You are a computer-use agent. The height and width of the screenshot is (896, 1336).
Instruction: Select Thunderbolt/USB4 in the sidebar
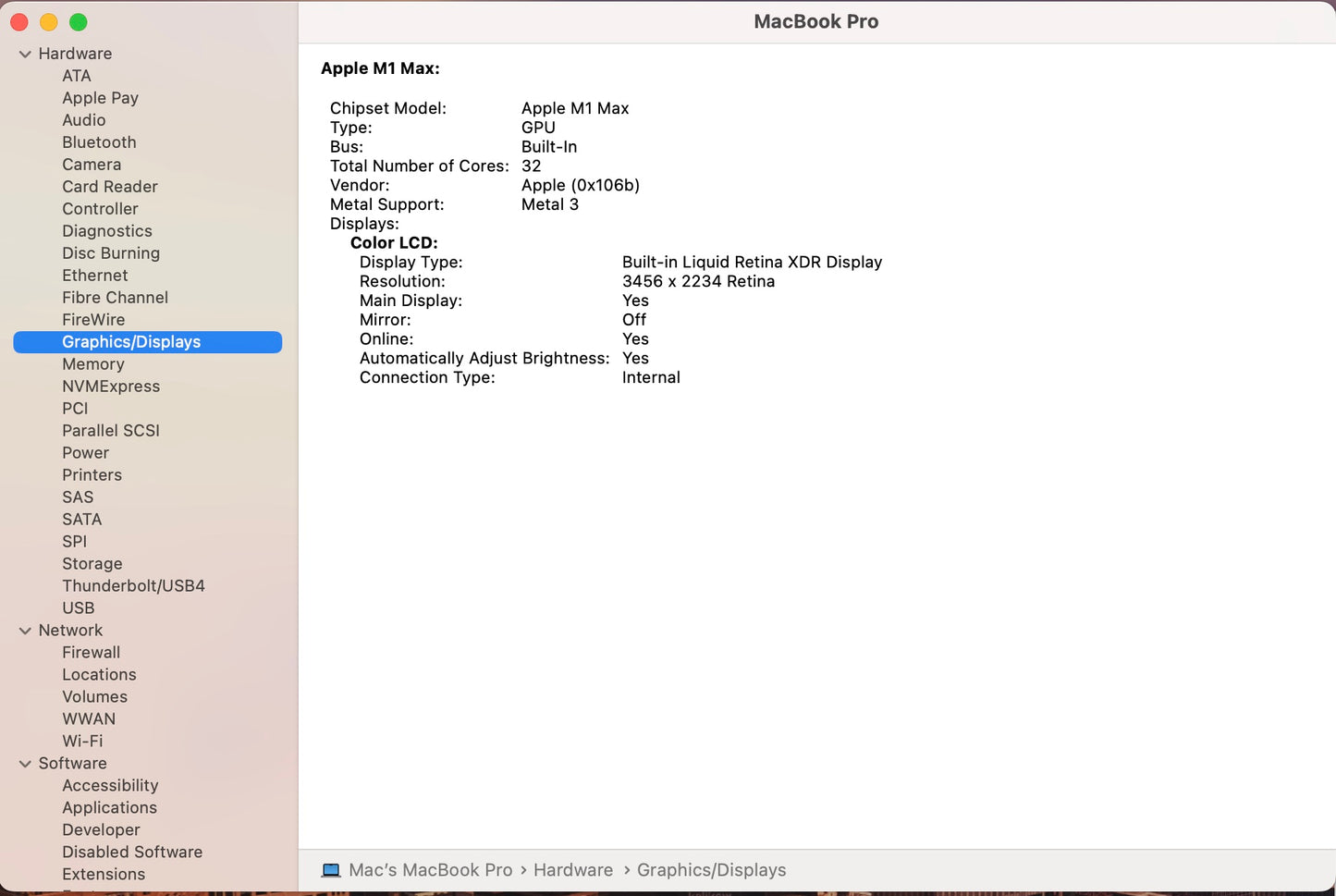(133, 586)
